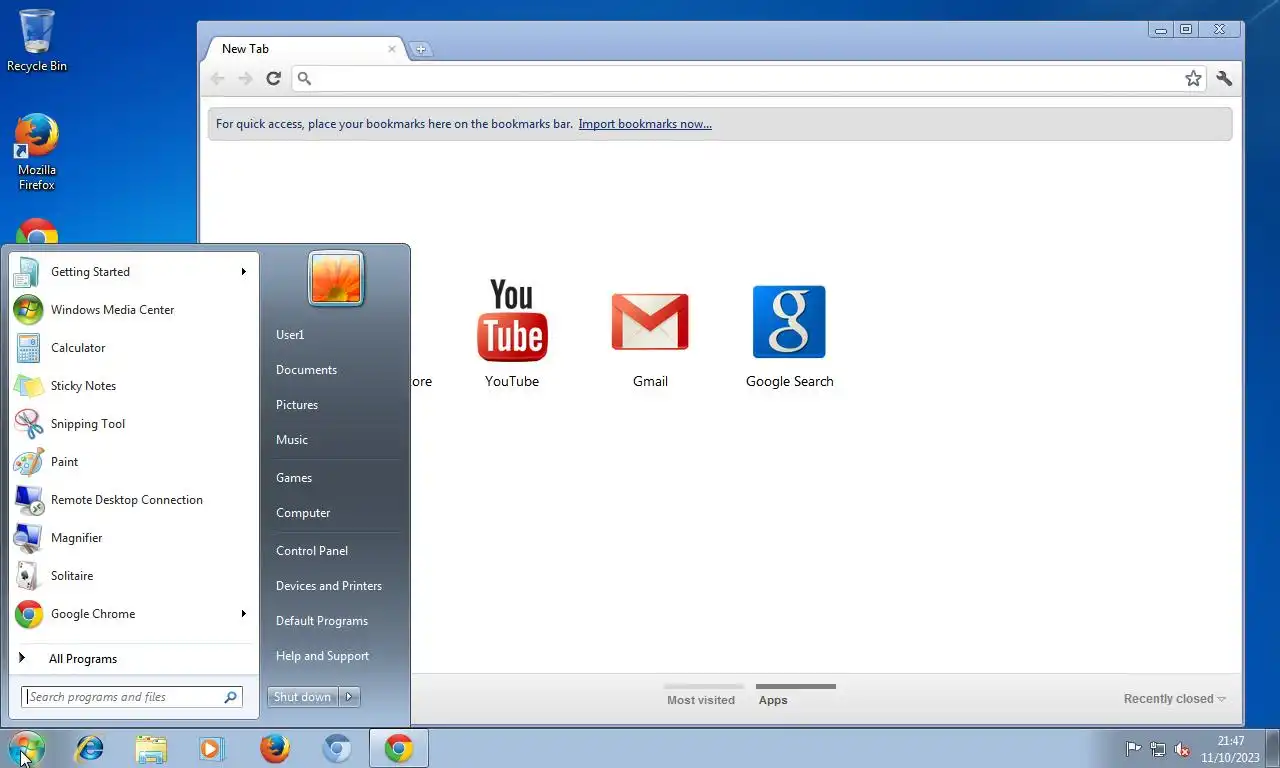The image size is (1280, 768).
Task: Bookmark page with the star icon
Action: tap(1193, 78)
